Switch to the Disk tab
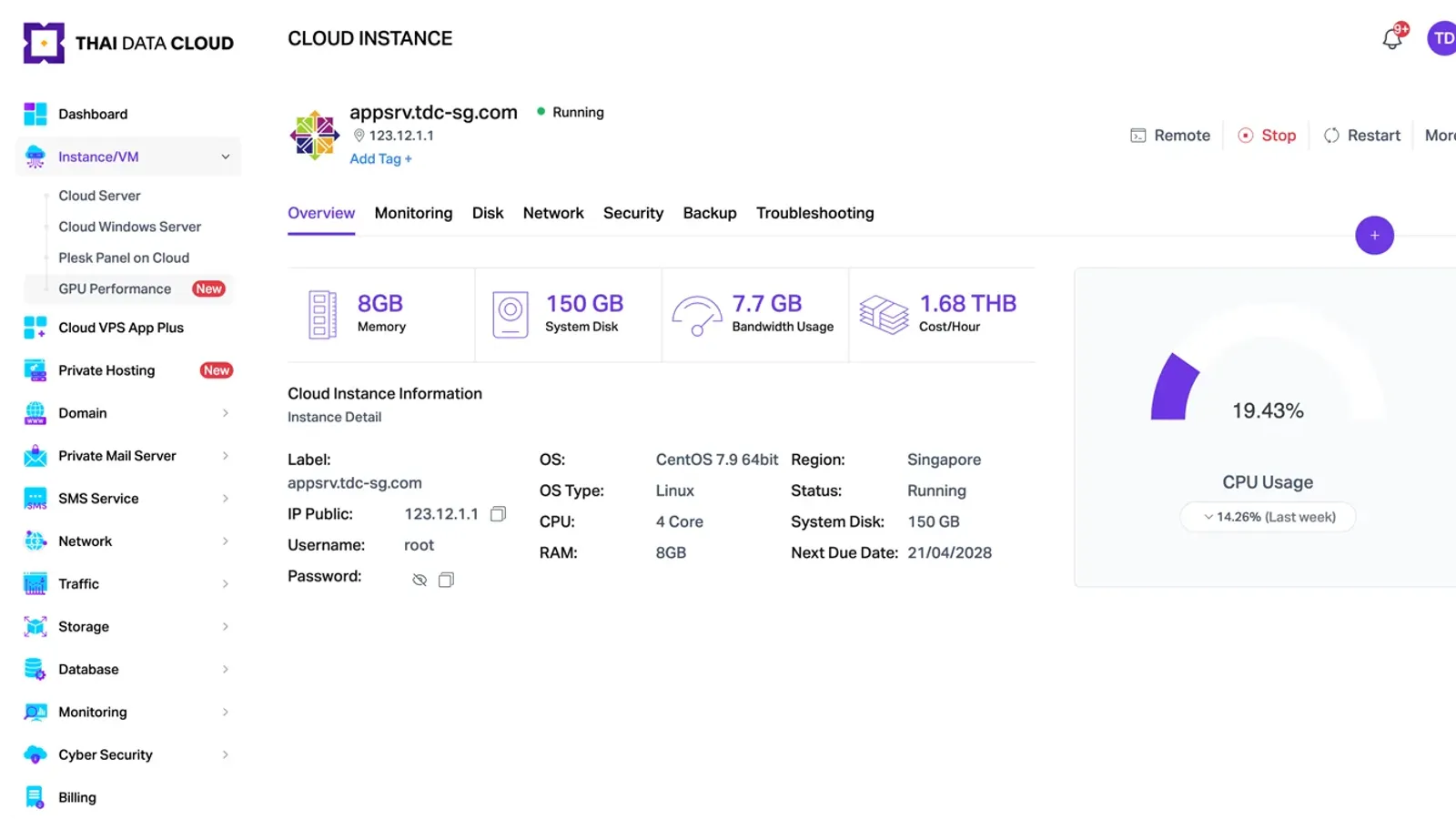Screen dimensions: 1456x819 click(x=488, y=213)
